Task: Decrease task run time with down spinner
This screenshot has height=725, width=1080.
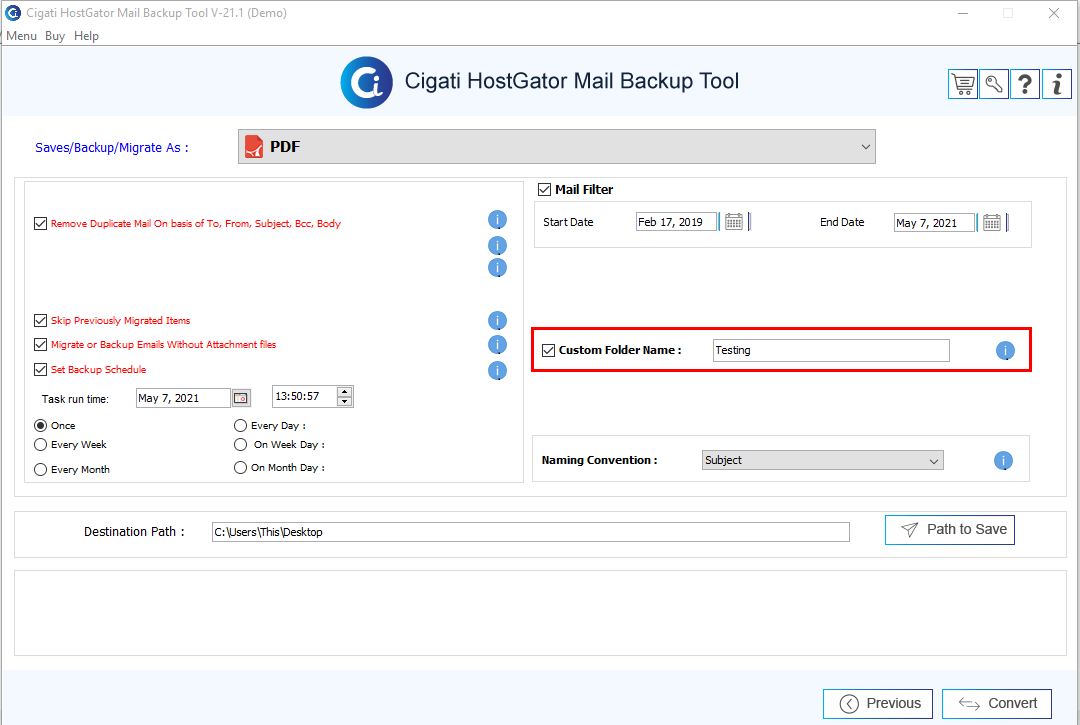Action: [x=344, y=401]
